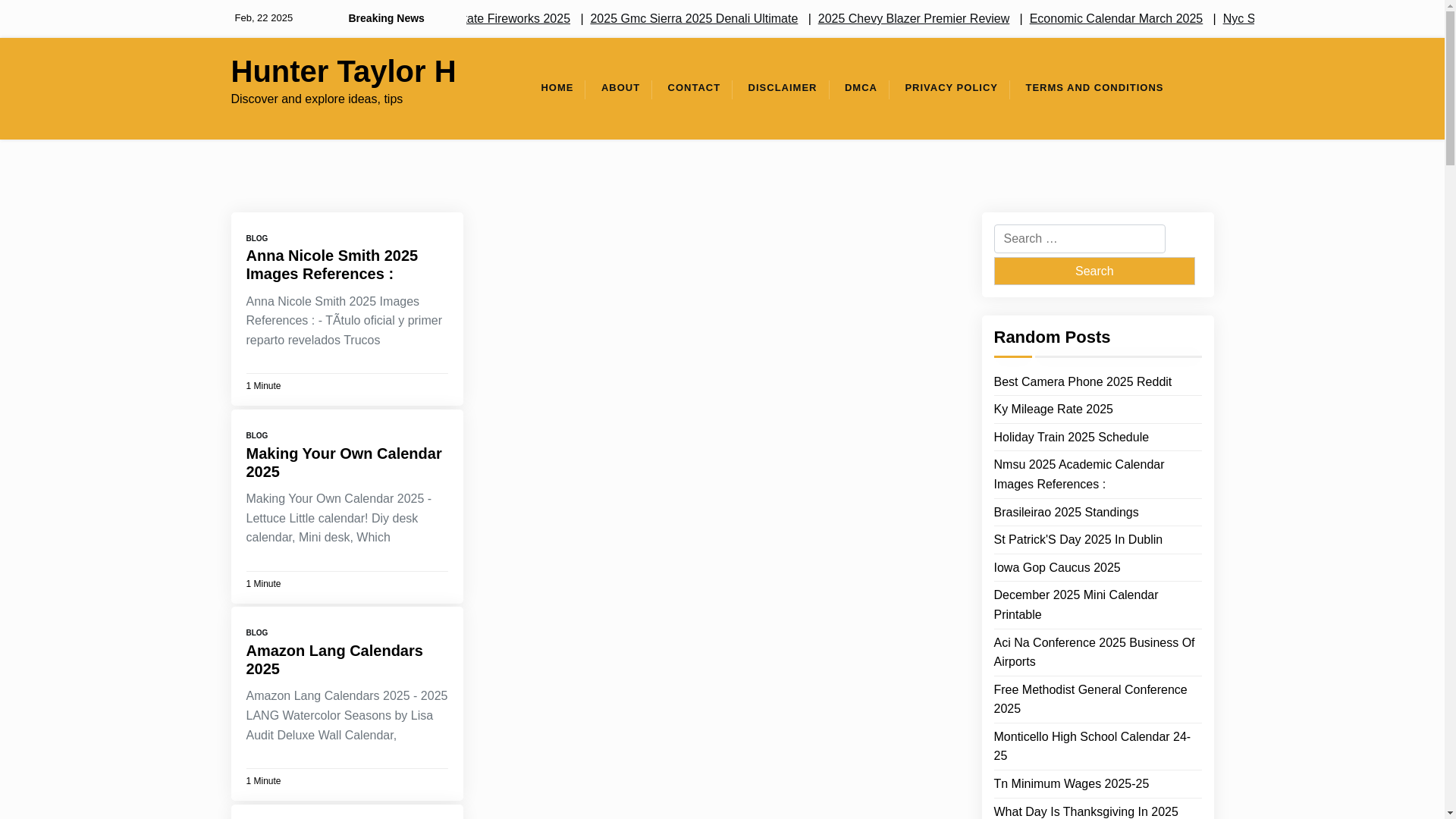Open St Patrick'S Day 2025 In Dublin
Viewport: 1456px width, 819px height.
click(1078, 540)
